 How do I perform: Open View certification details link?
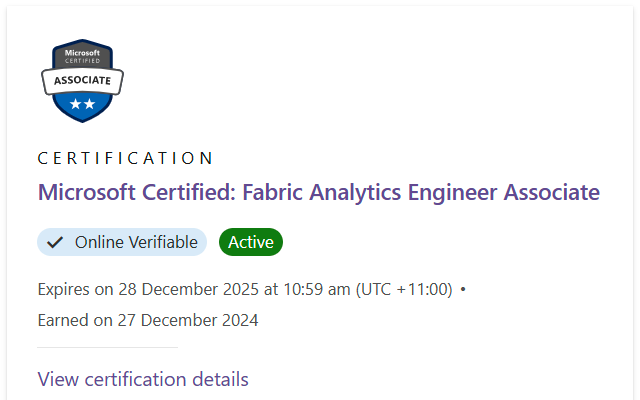(143, 379)
